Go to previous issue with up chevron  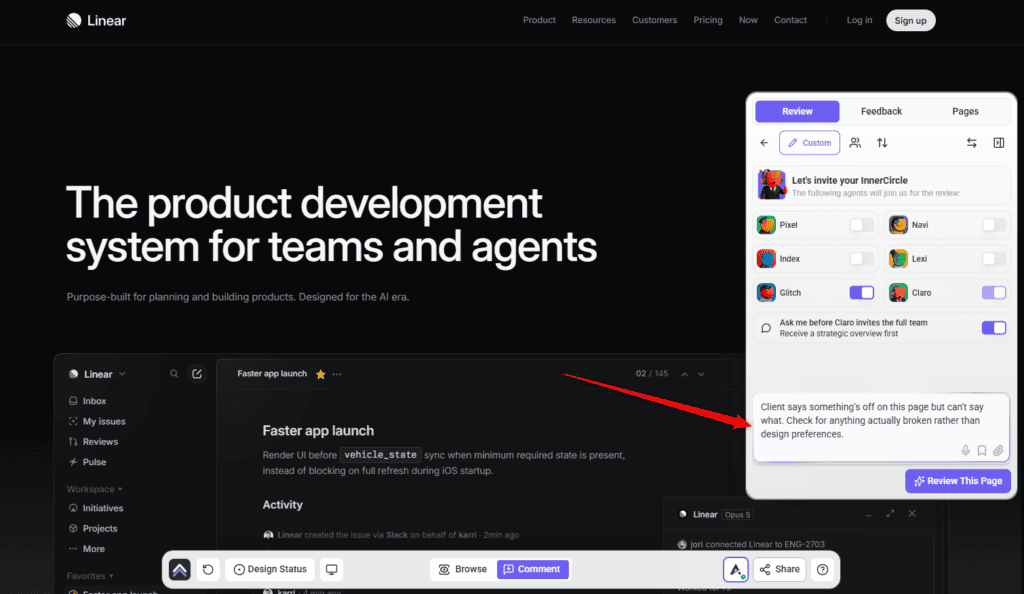coord(684,374)
